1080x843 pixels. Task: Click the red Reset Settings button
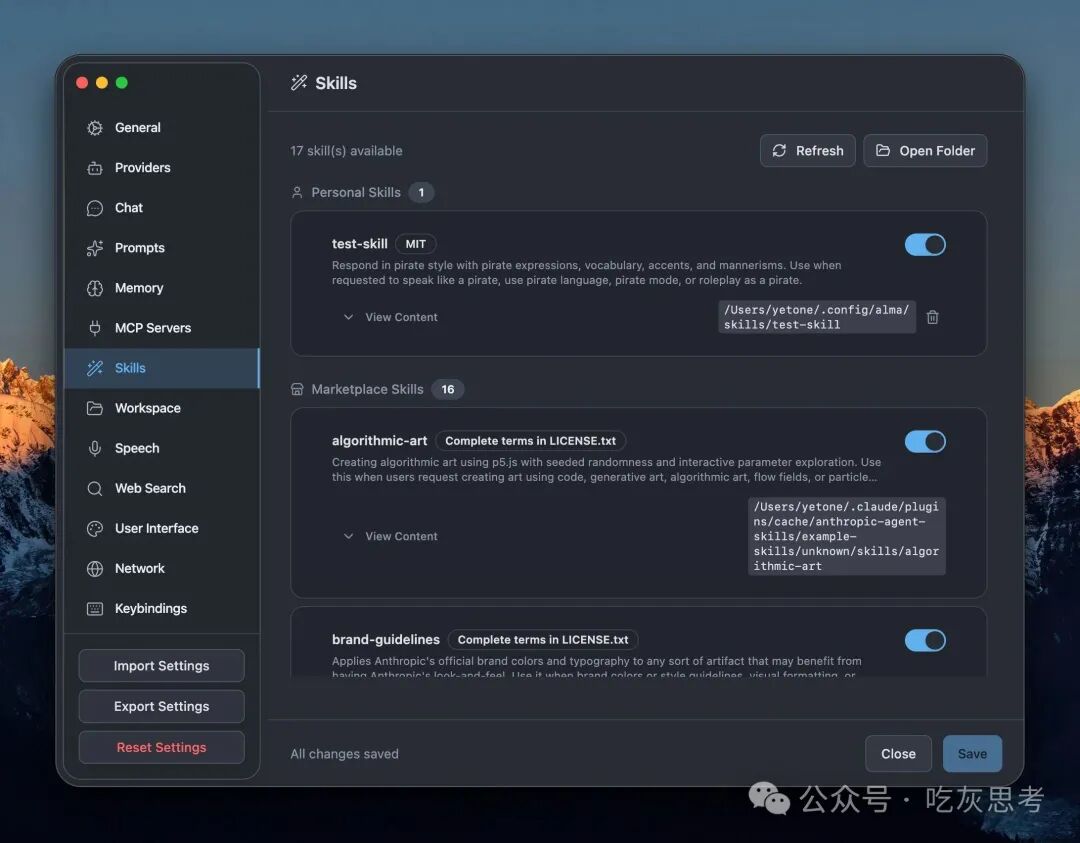tap(162, 747)
